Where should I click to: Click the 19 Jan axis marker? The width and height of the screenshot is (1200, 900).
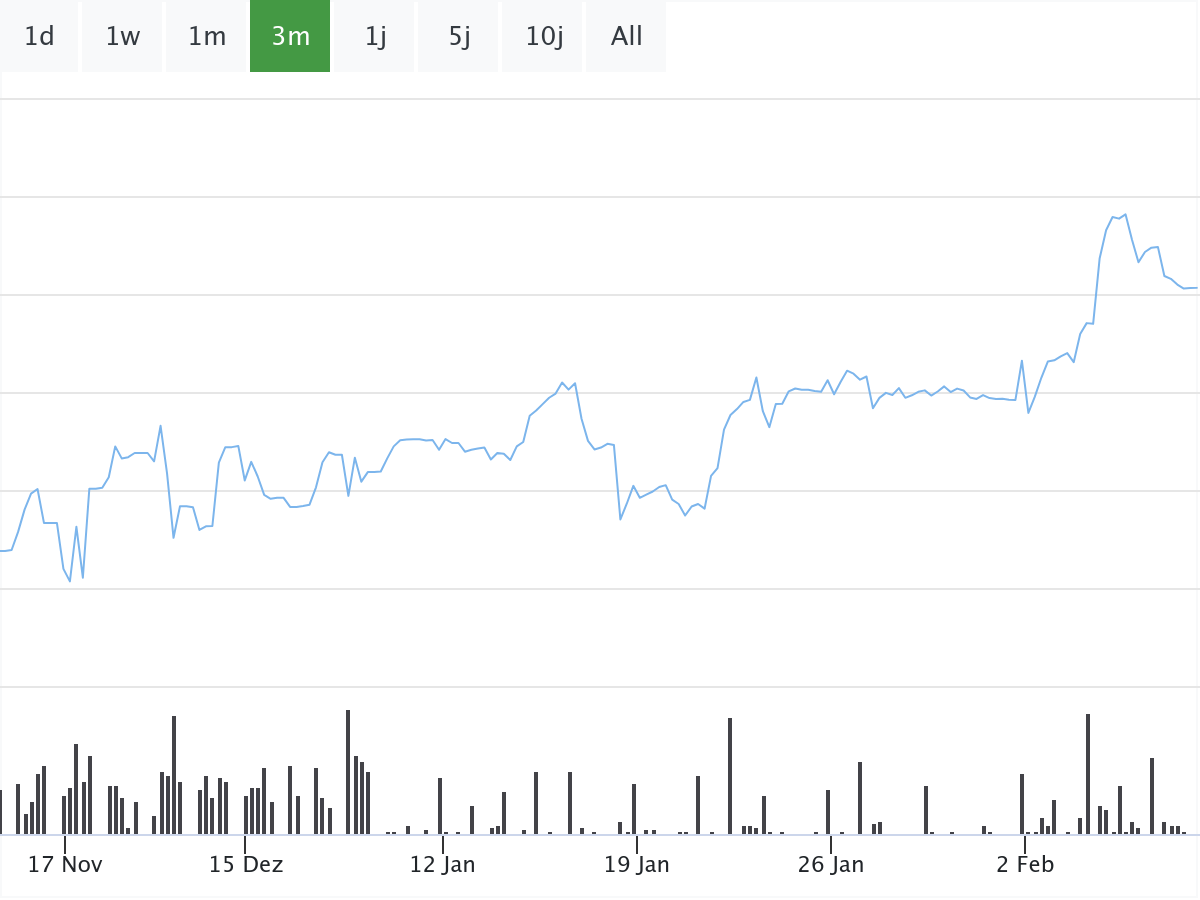pos(636,865)
